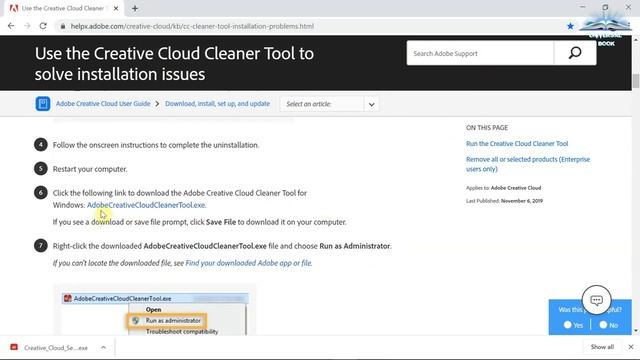Click the Creative_Cloud_Se...exe downloaded file
The image size is (640, 360).
pos(56,348)
